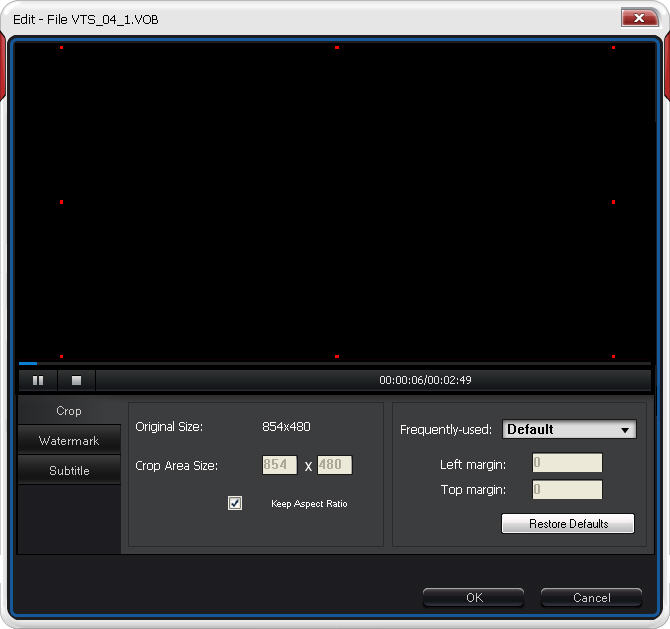Click the right-middle crop handle
670x629 pixels.
(x=613, y=202)
